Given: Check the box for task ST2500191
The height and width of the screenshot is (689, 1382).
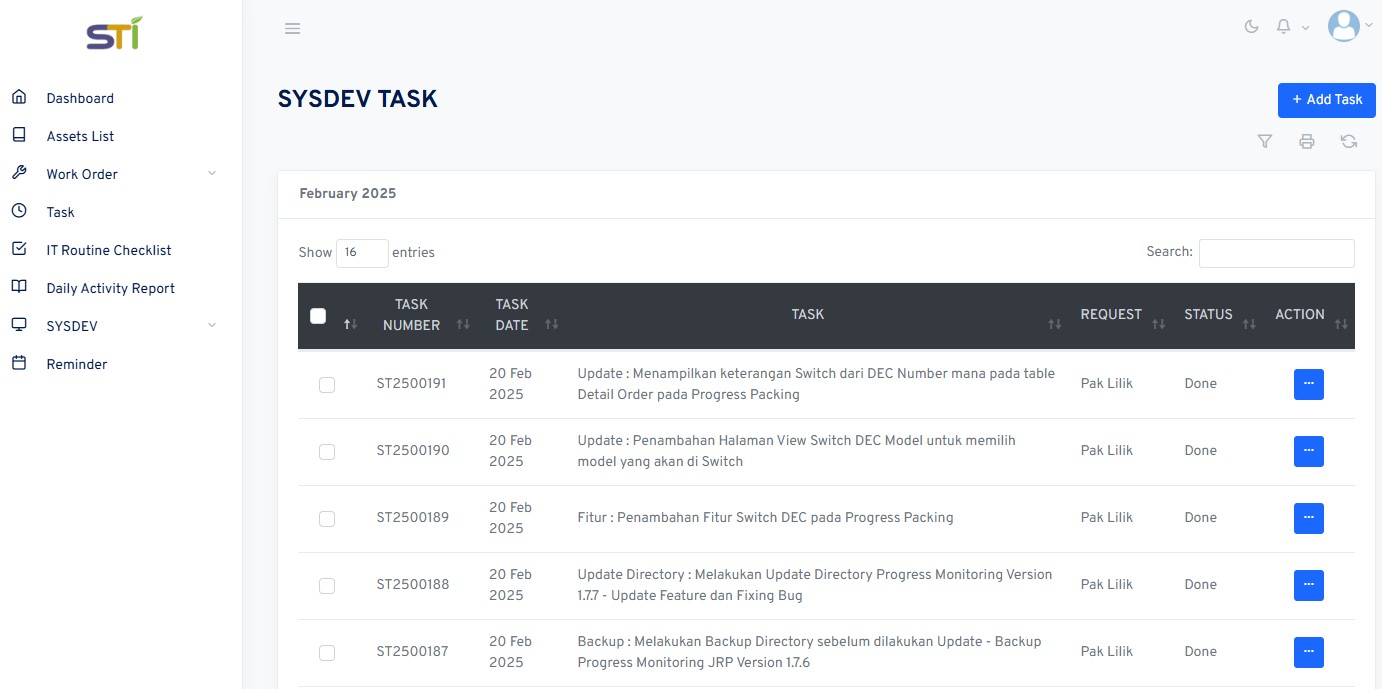Looking at the screenshot, I should [327, 385].
